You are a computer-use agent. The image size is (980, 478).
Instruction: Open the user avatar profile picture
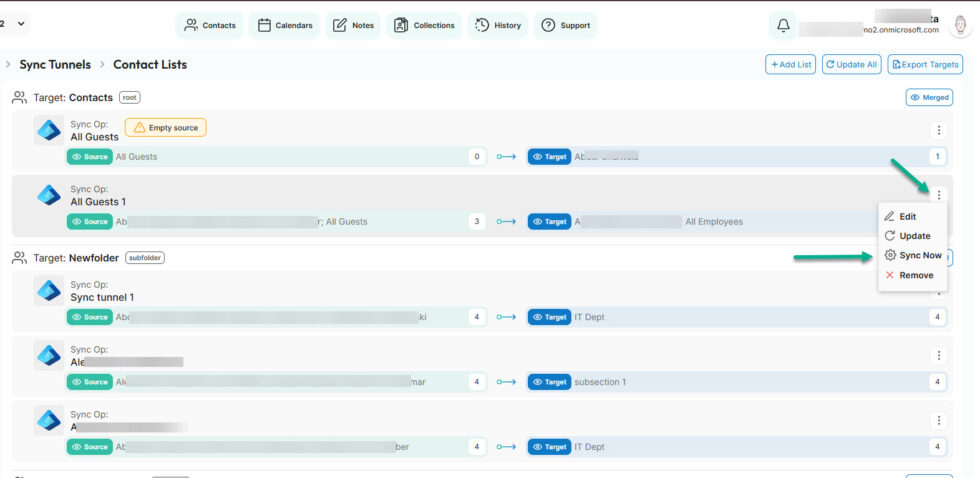click(959, 26)
